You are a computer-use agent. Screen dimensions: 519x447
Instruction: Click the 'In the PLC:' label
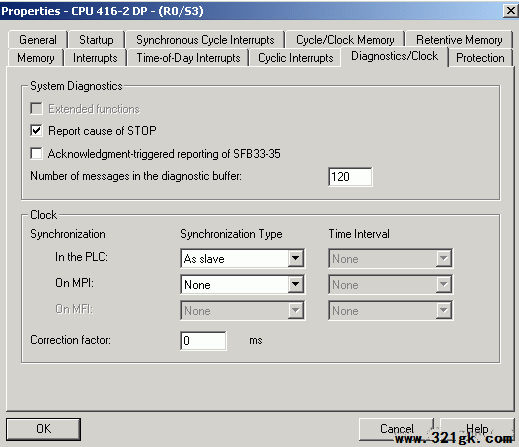81,257
